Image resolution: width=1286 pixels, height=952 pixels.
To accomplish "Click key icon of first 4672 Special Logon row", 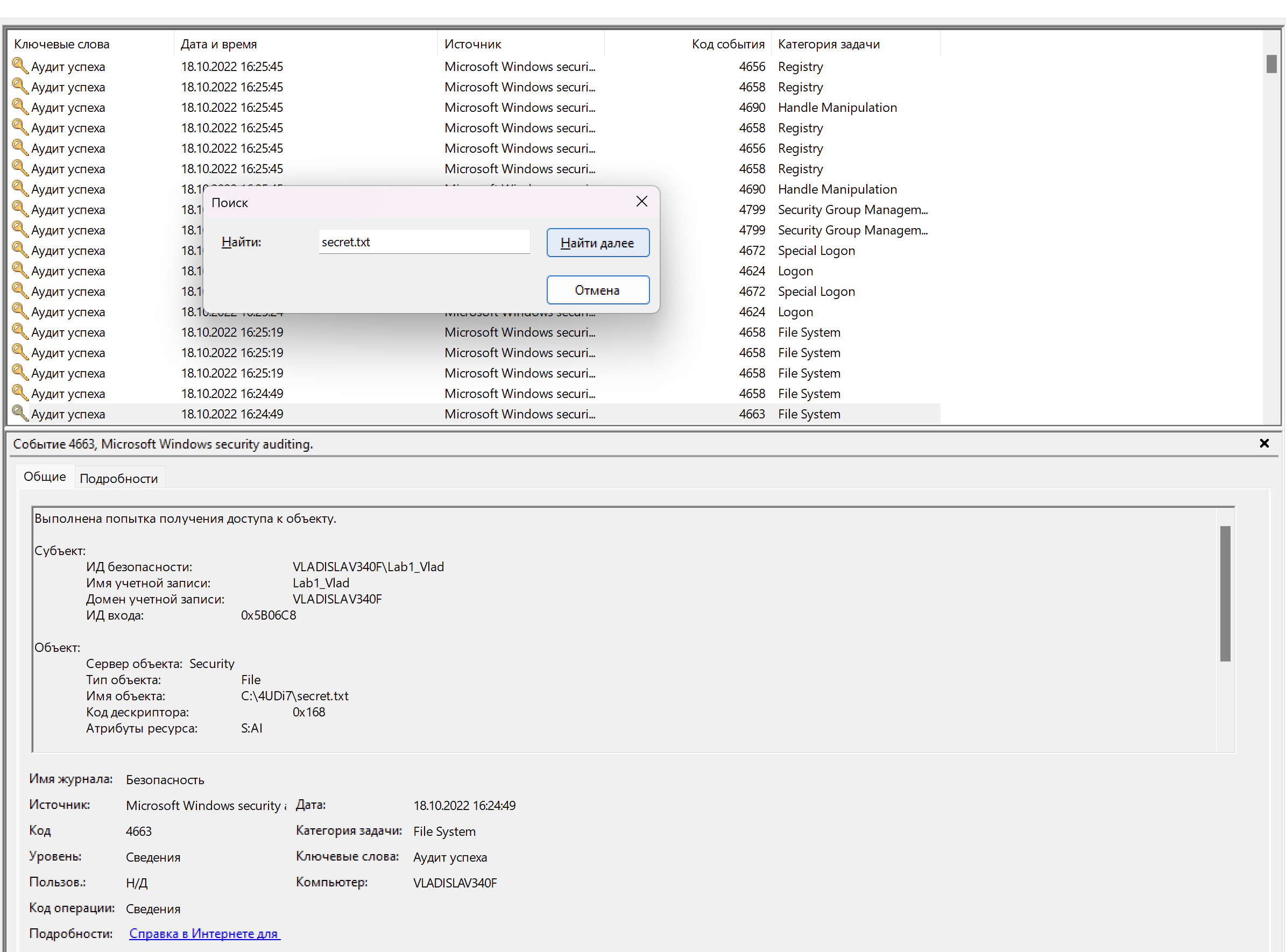I will [20, 250].
